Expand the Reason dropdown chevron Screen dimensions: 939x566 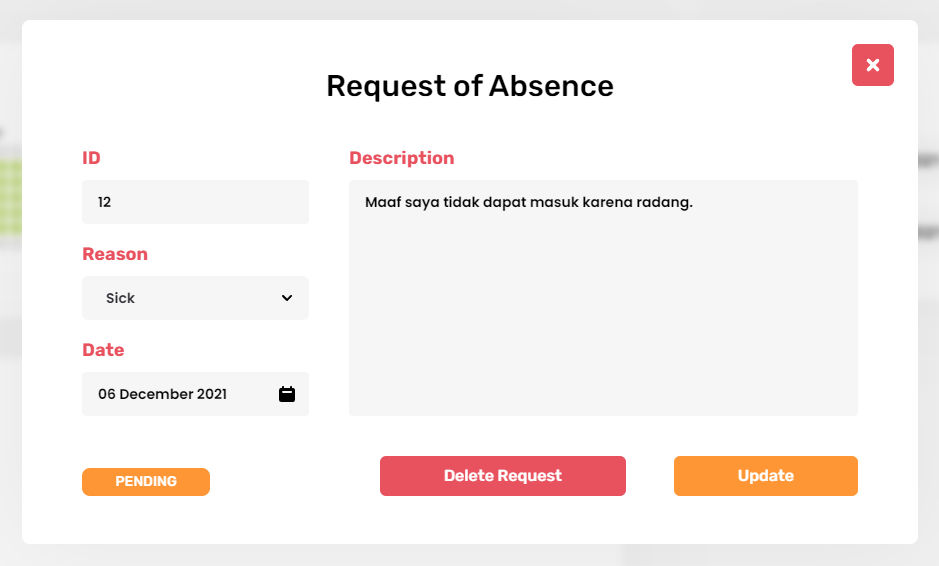[x=287, y=298]
